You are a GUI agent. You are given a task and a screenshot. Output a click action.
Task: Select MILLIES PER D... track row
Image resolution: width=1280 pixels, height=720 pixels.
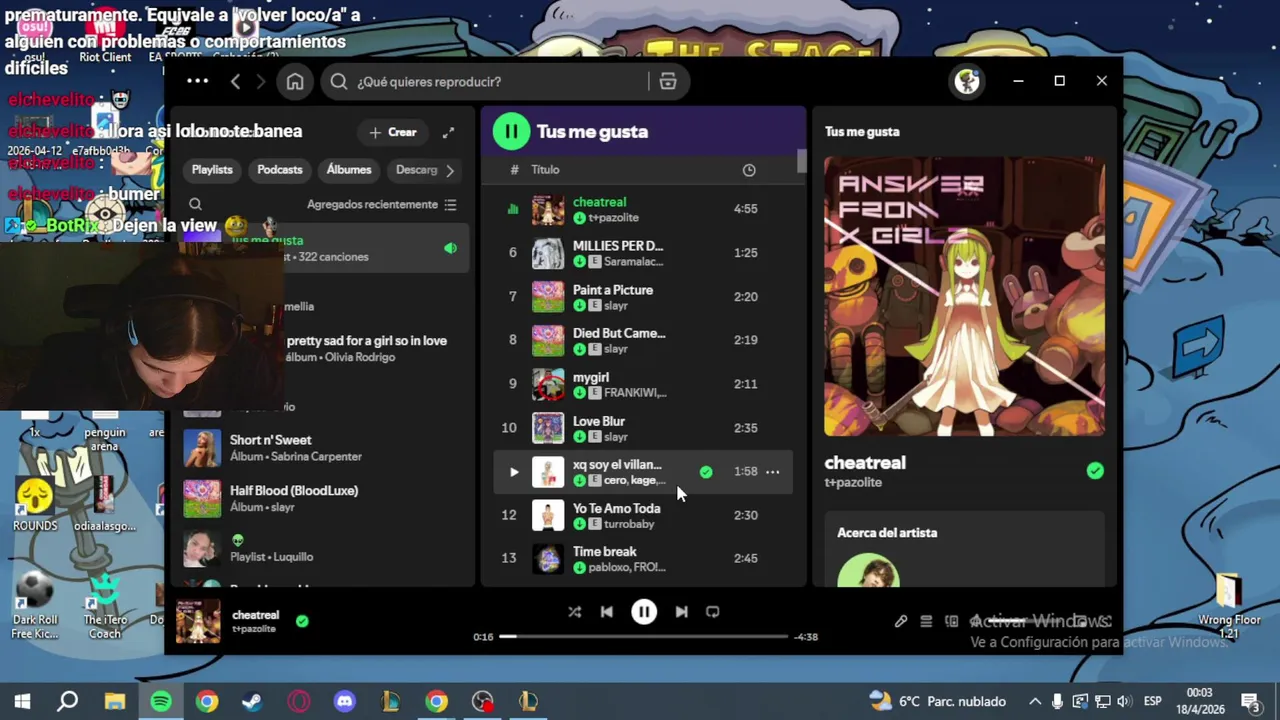[643, 253]
